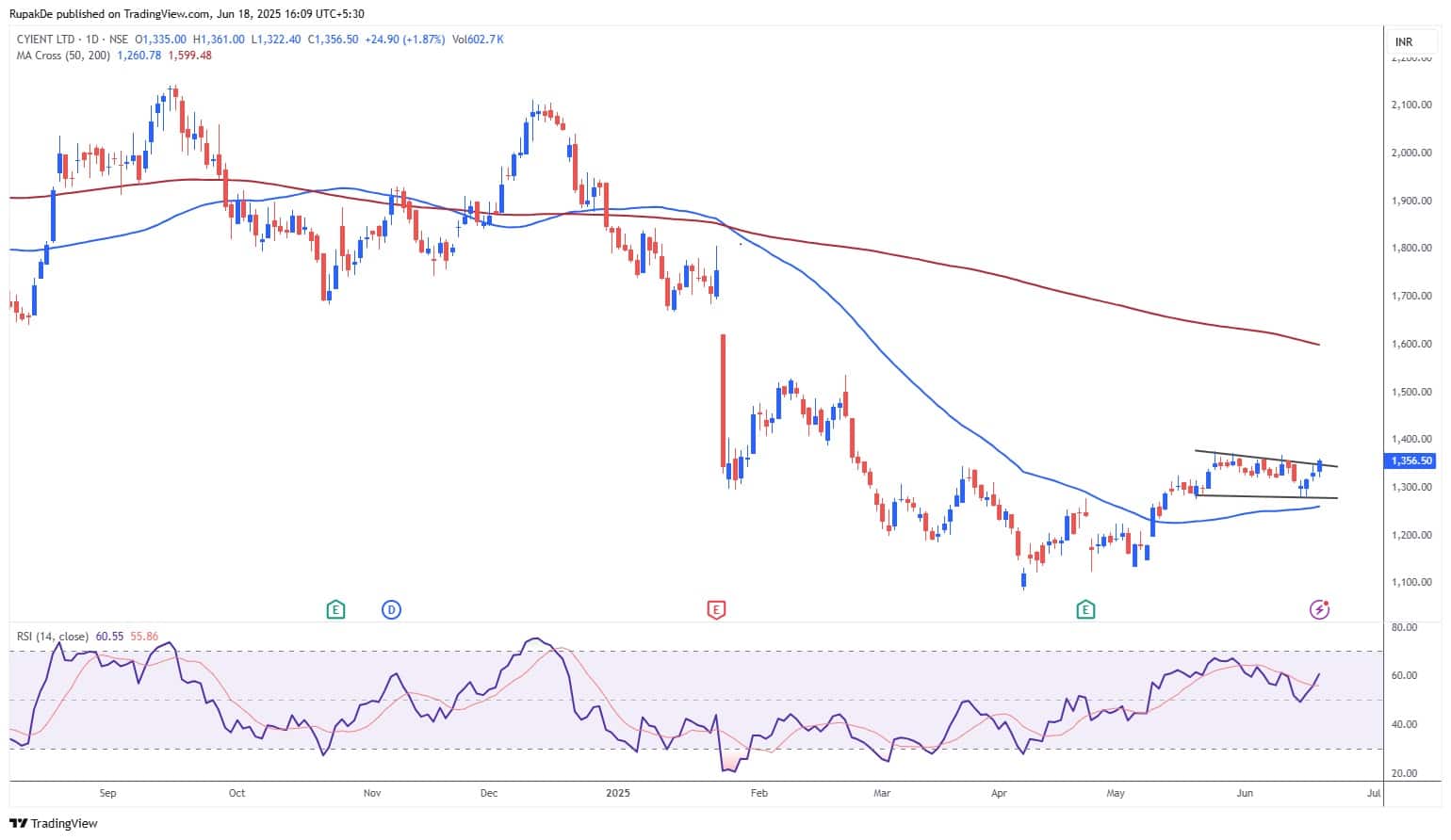
Task: Click the green earnings marker before May
Action: [1086, 610]
